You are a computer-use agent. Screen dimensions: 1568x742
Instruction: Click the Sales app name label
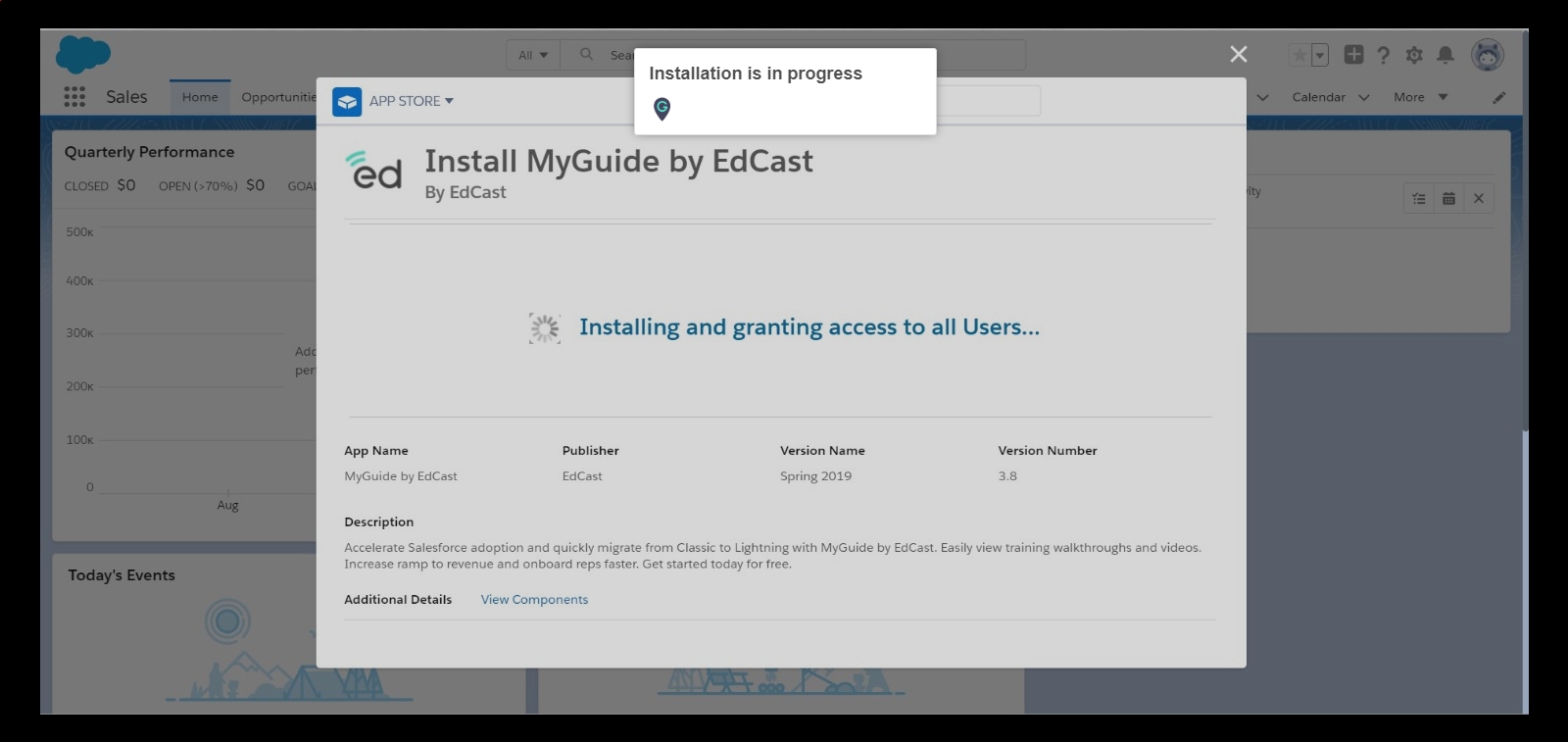click(126, 96)
